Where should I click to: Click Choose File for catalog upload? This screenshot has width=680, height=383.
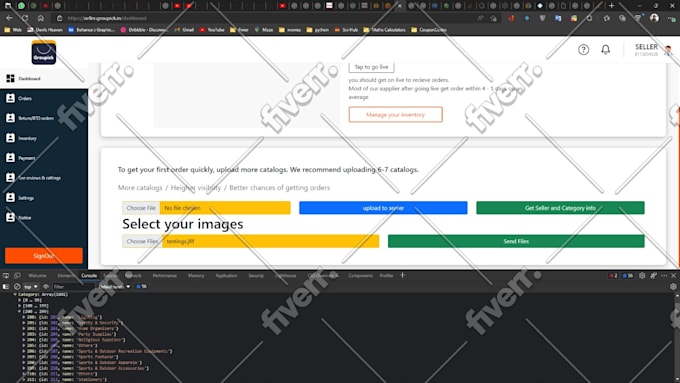coord(141,208)
